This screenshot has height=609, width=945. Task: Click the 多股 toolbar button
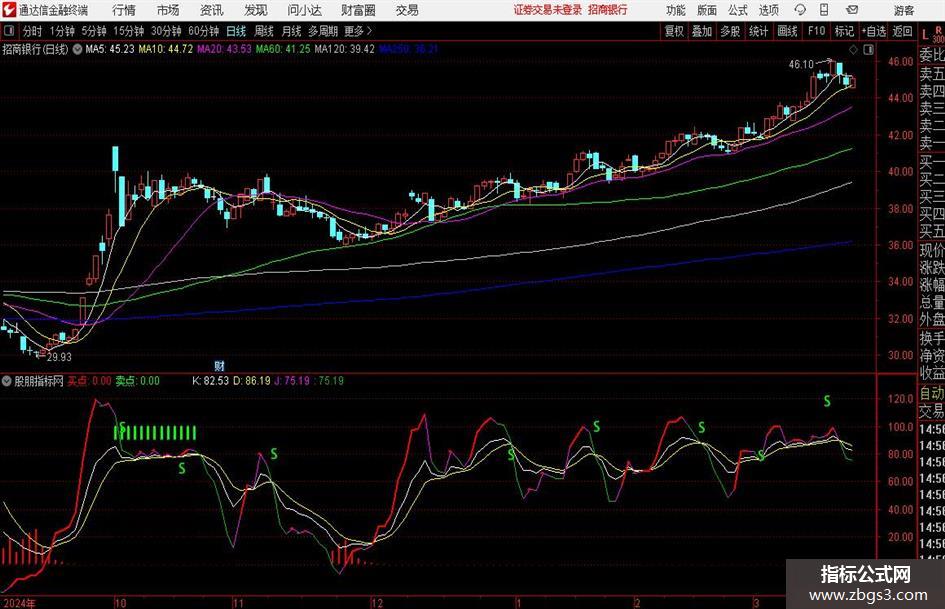click(730, 31)
